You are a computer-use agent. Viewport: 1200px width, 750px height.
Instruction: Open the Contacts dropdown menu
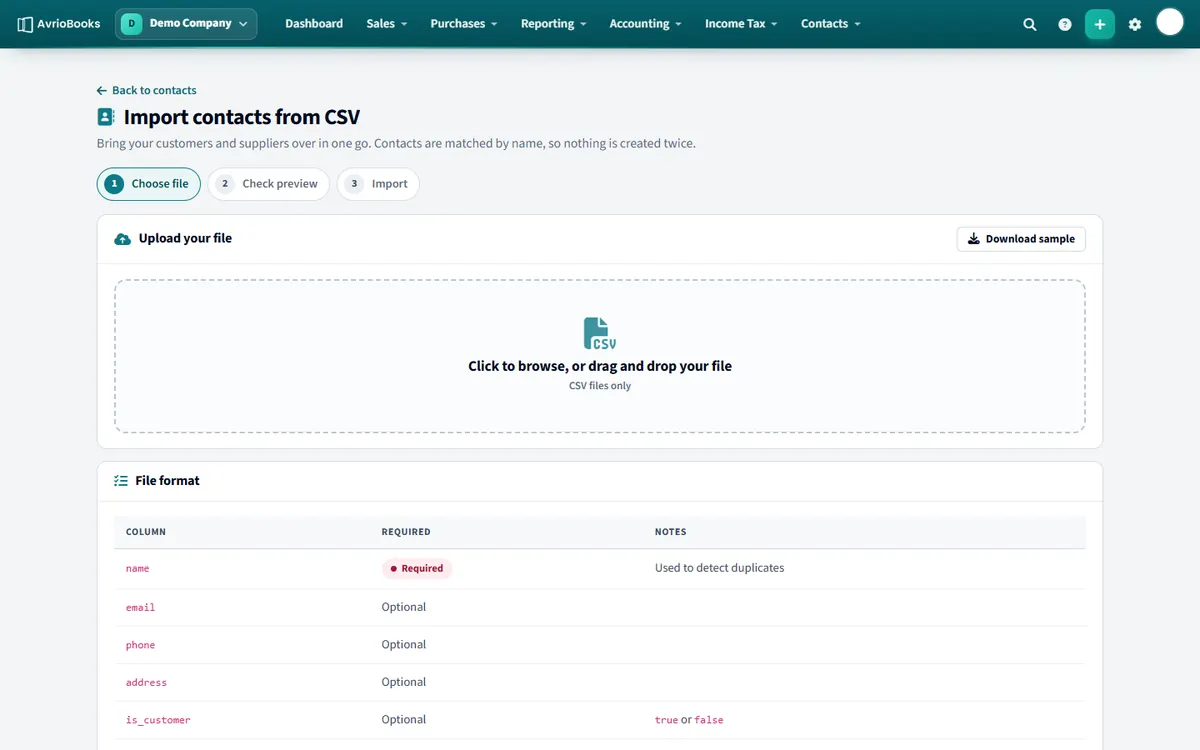point(830,23)
